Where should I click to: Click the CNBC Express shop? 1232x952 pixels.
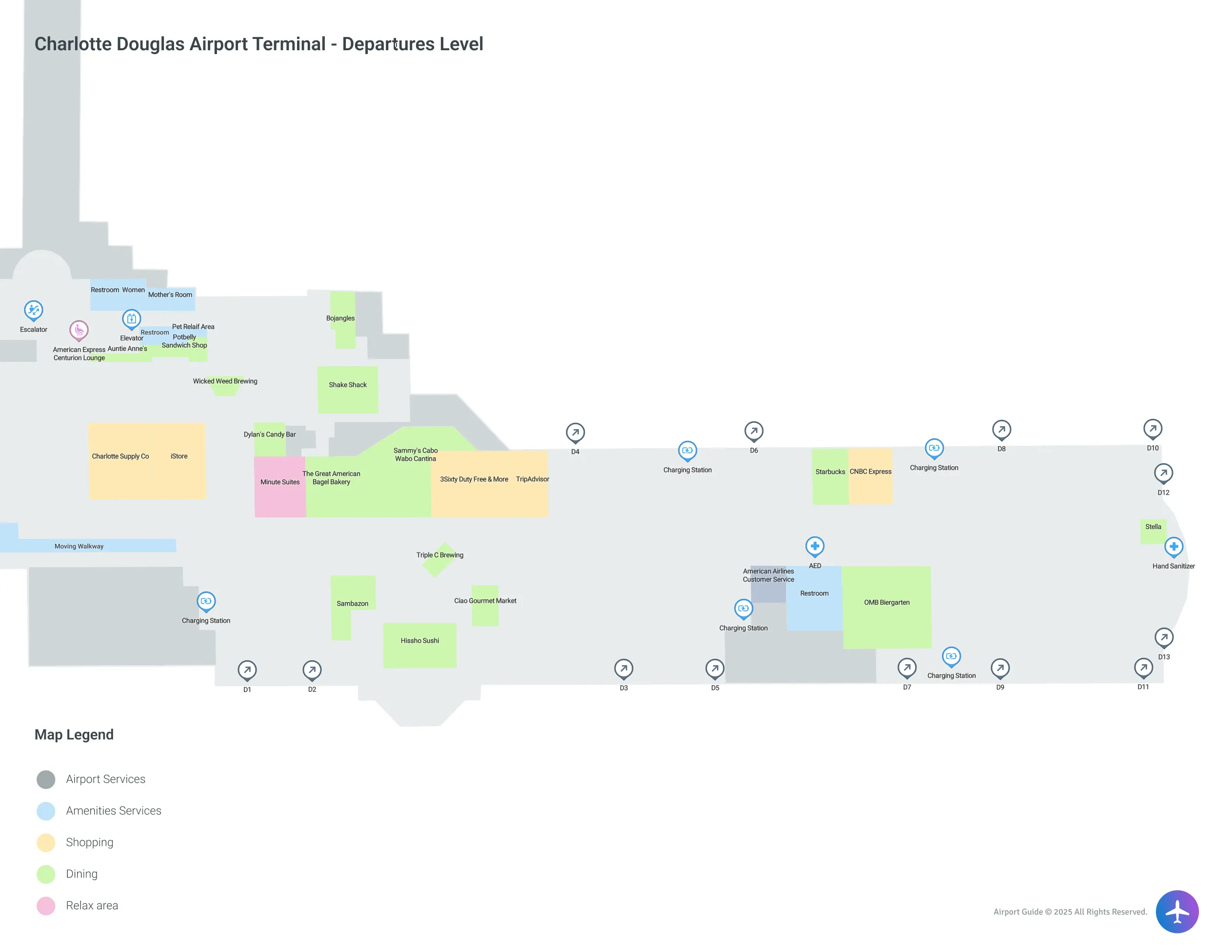tap(871, 476)
